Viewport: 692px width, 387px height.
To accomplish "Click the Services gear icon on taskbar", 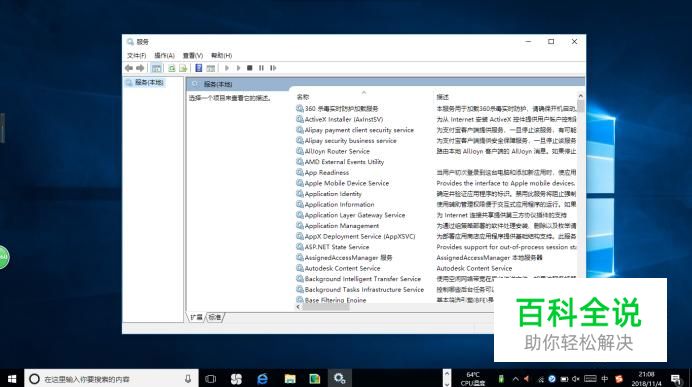I will [339, 379].
